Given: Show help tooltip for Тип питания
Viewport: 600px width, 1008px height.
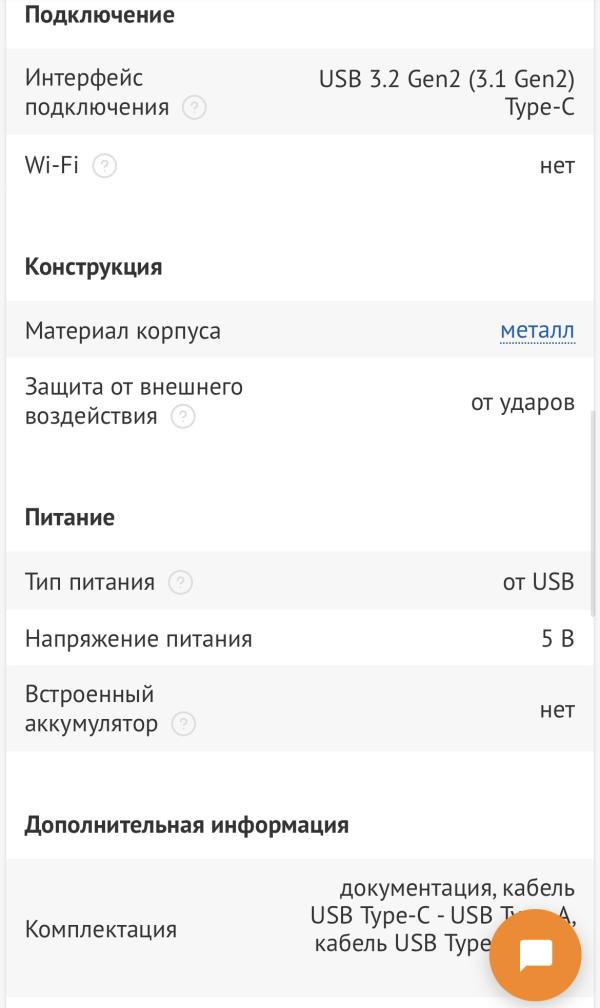Looking at the screenshot, I should click(180, 582).
